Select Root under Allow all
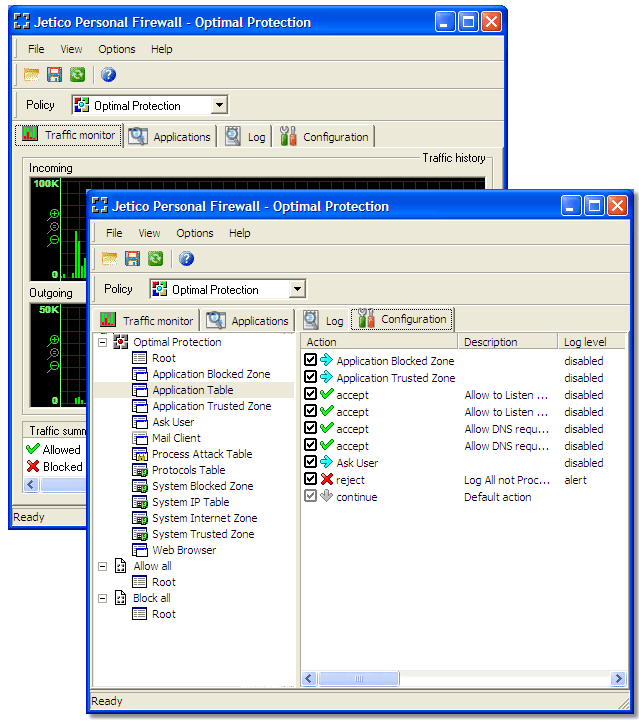 click(164, 582)
